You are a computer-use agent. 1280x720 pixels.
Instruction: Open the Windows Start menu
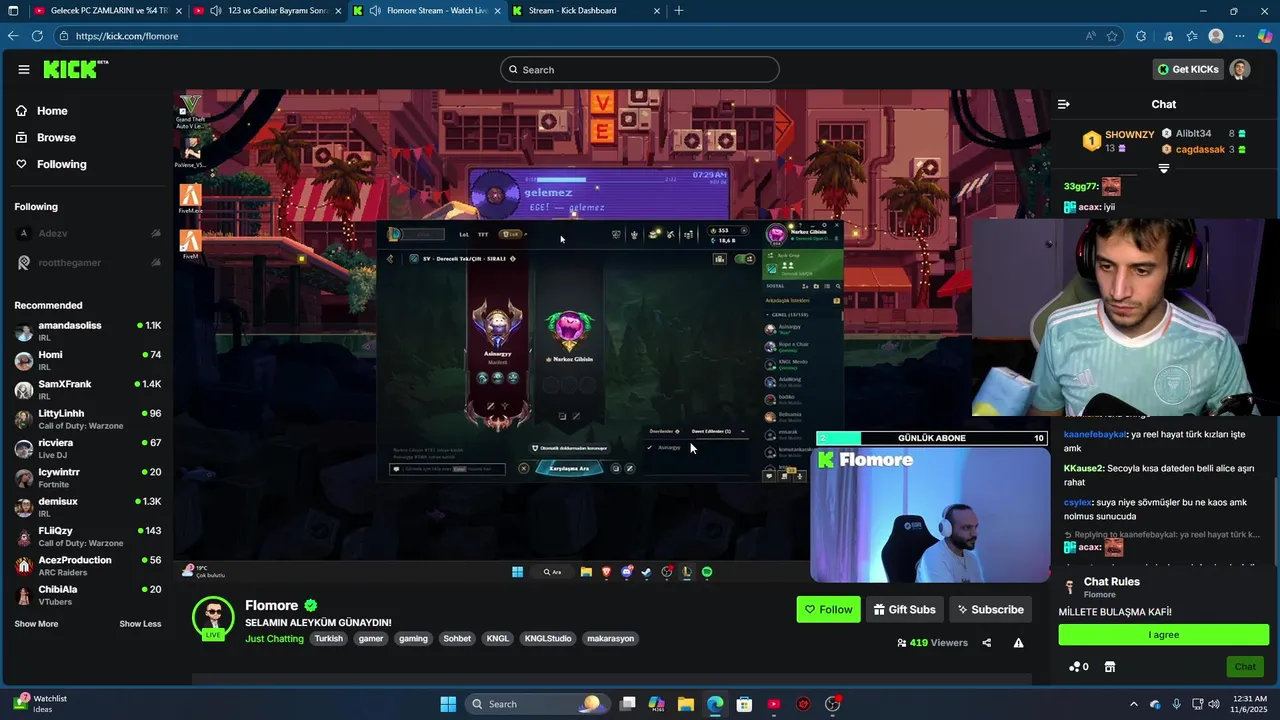(448, 704)
